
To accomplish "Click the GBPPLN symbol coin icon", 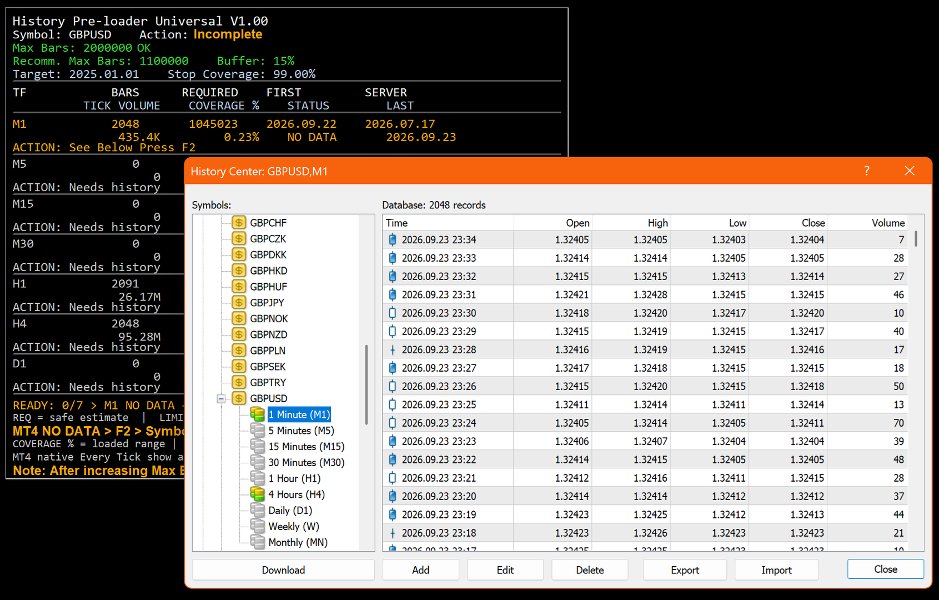I will coord(239,350).
